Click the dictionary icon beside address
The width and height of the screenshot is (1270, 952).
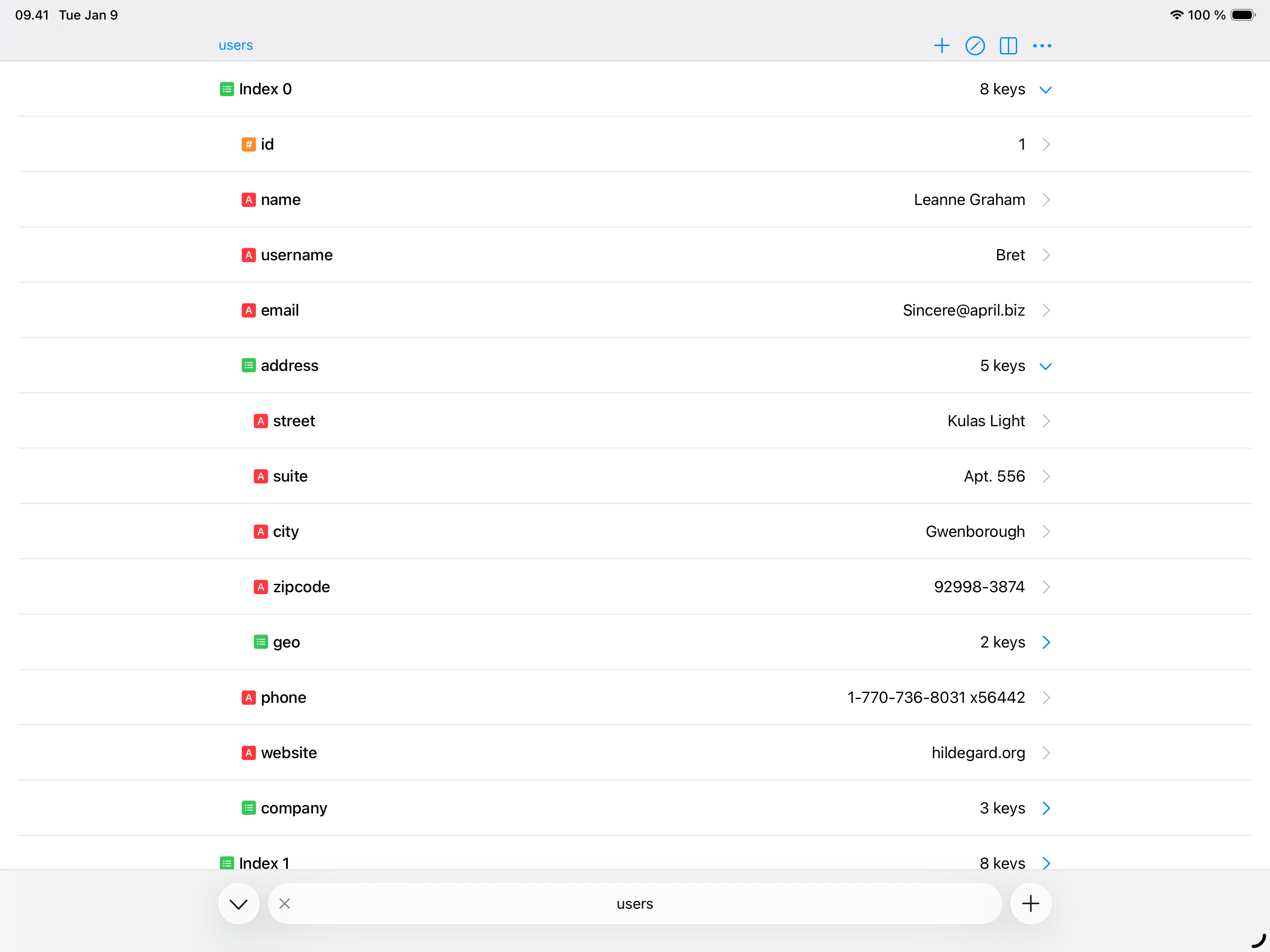click(249, 366)
